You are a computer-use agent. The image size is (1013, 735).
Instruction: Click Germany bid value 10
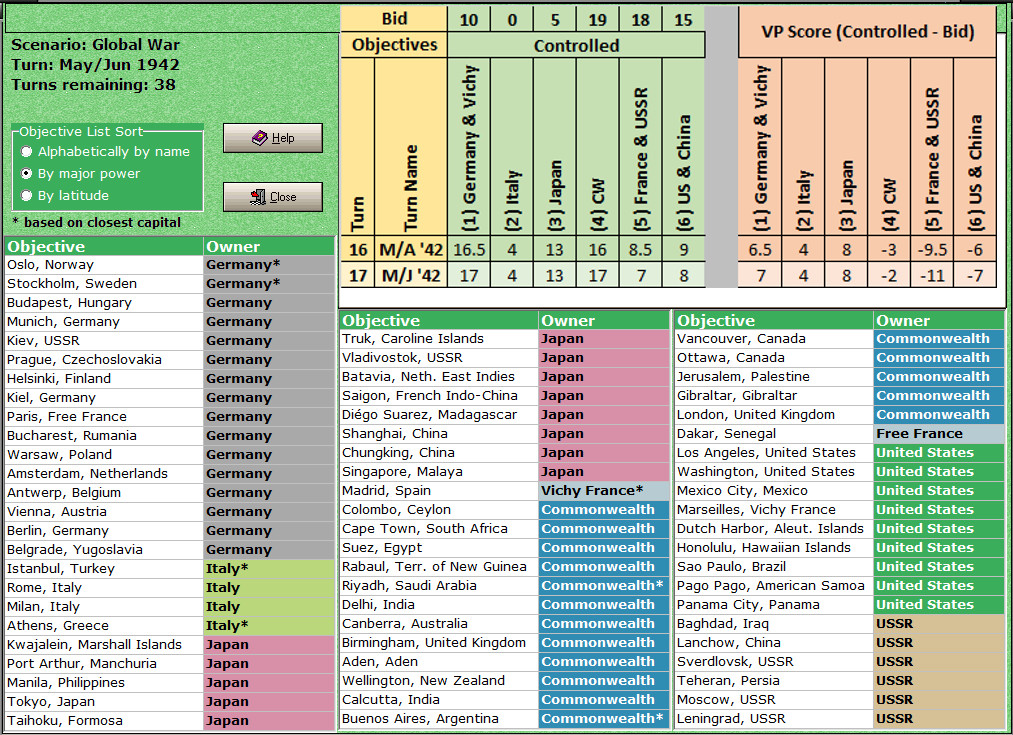[x=469, y=20]
